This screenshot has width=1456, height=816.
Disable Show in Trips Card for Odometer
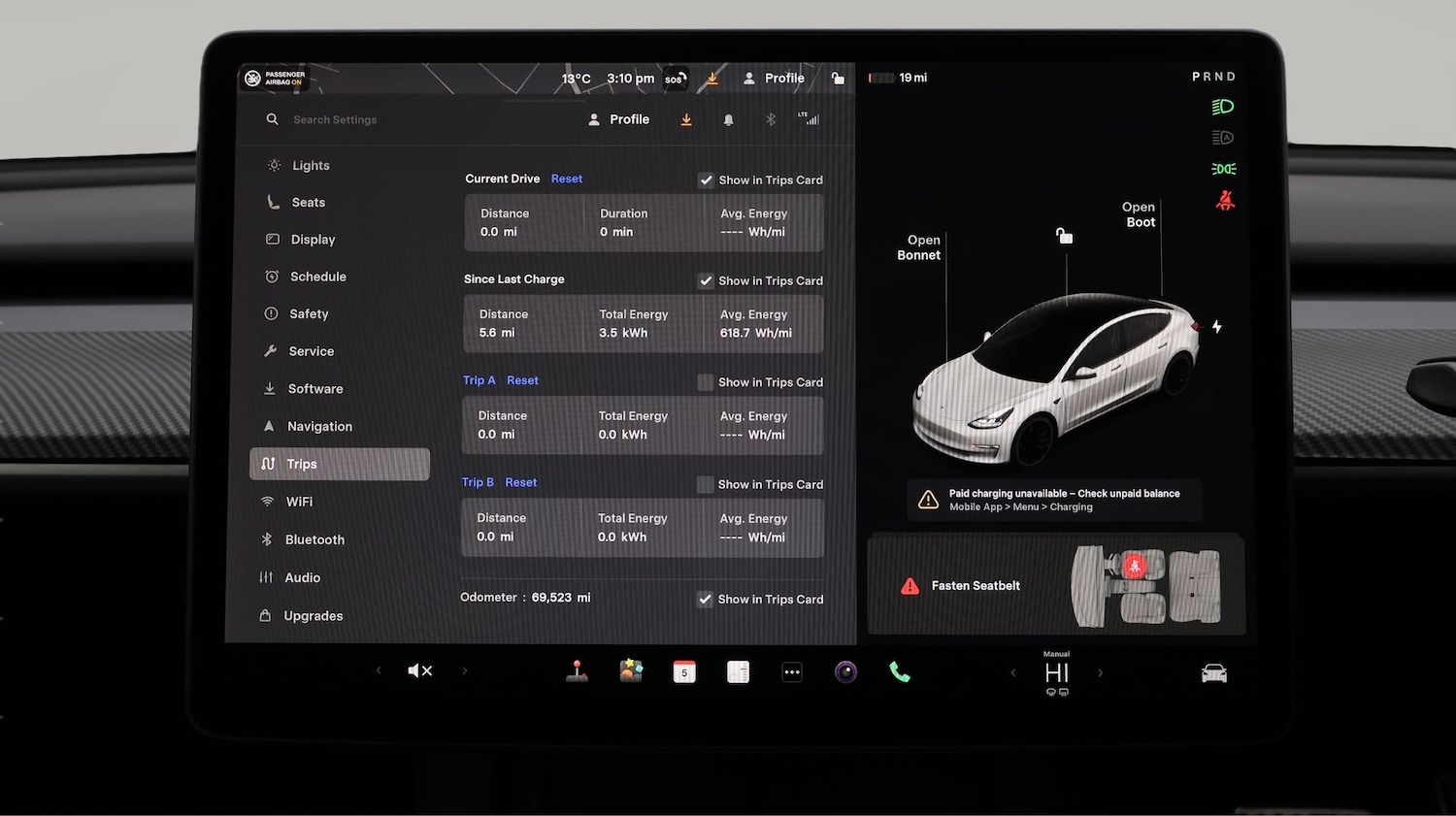[x=705, y=599]
